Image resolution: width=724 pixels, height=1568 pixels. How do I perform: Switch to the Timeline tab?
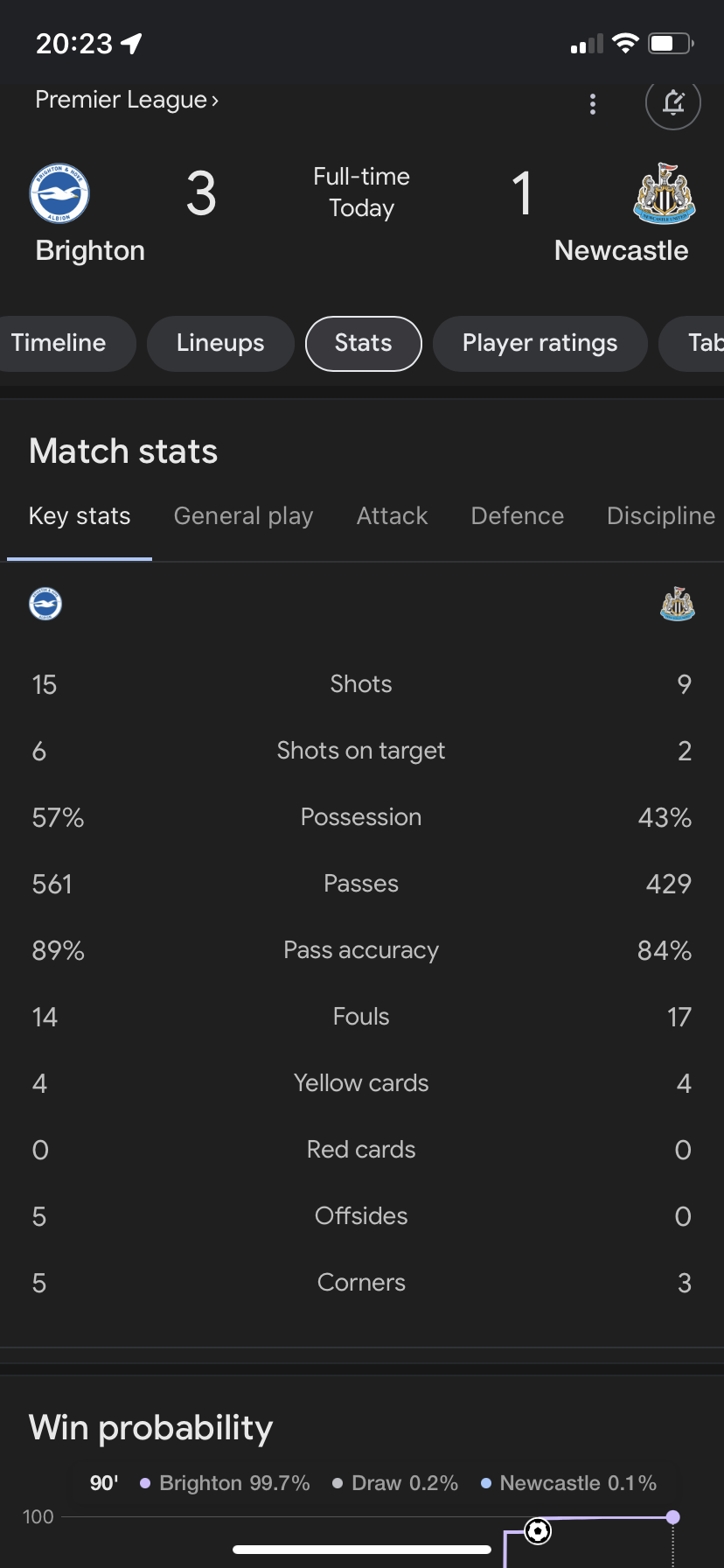pos(59,343)
